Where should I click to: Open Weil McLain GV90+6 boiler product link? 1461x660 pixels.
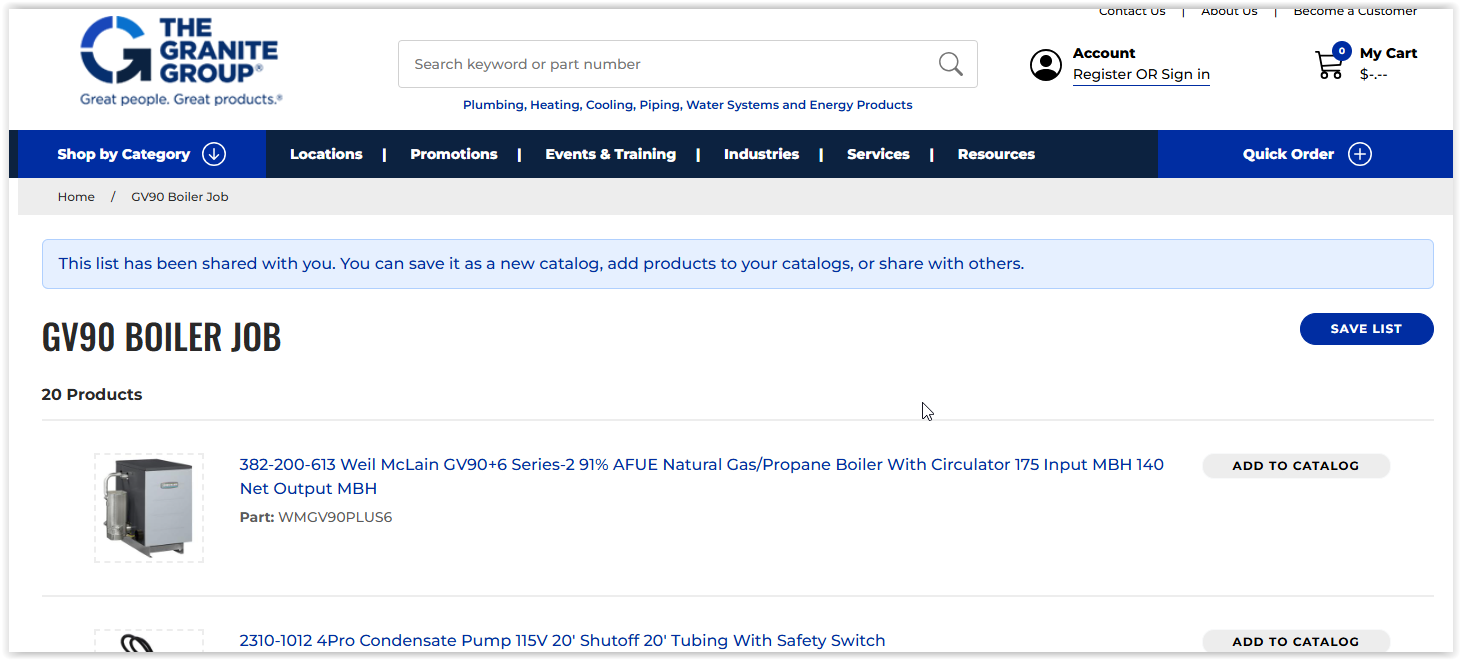[702, 476]
